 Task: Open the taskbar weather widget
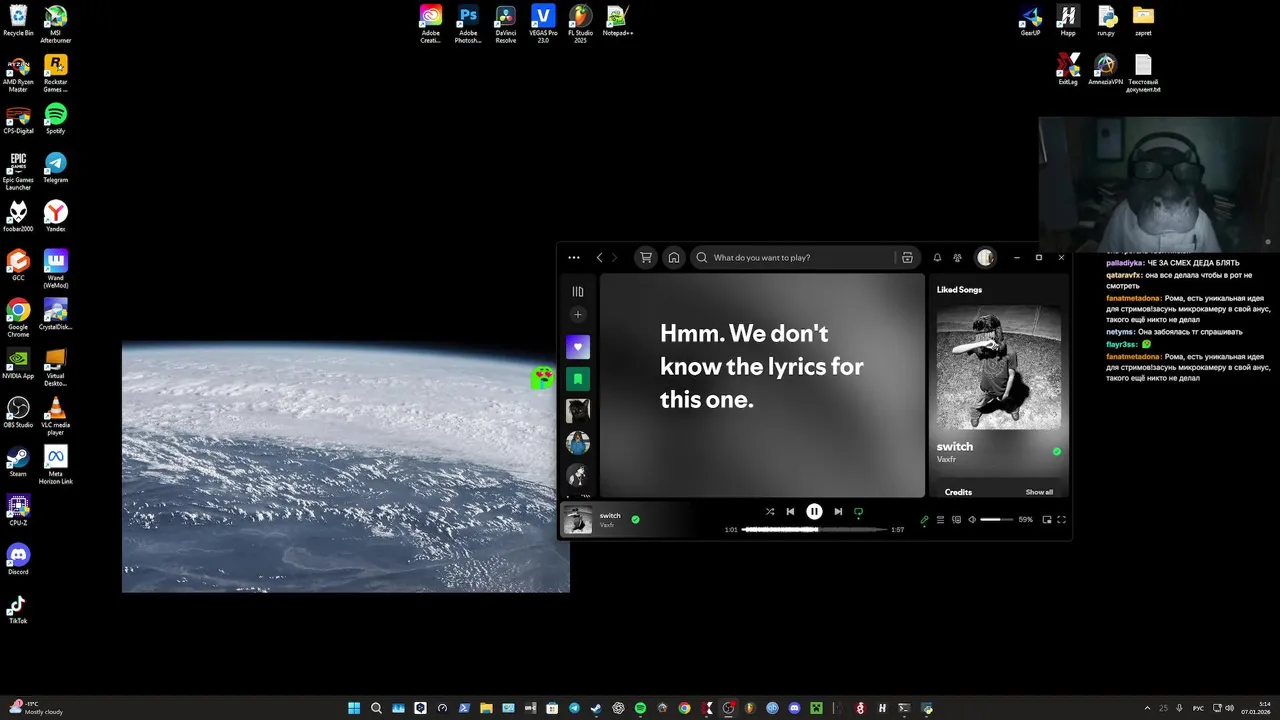tap(35, 708)
